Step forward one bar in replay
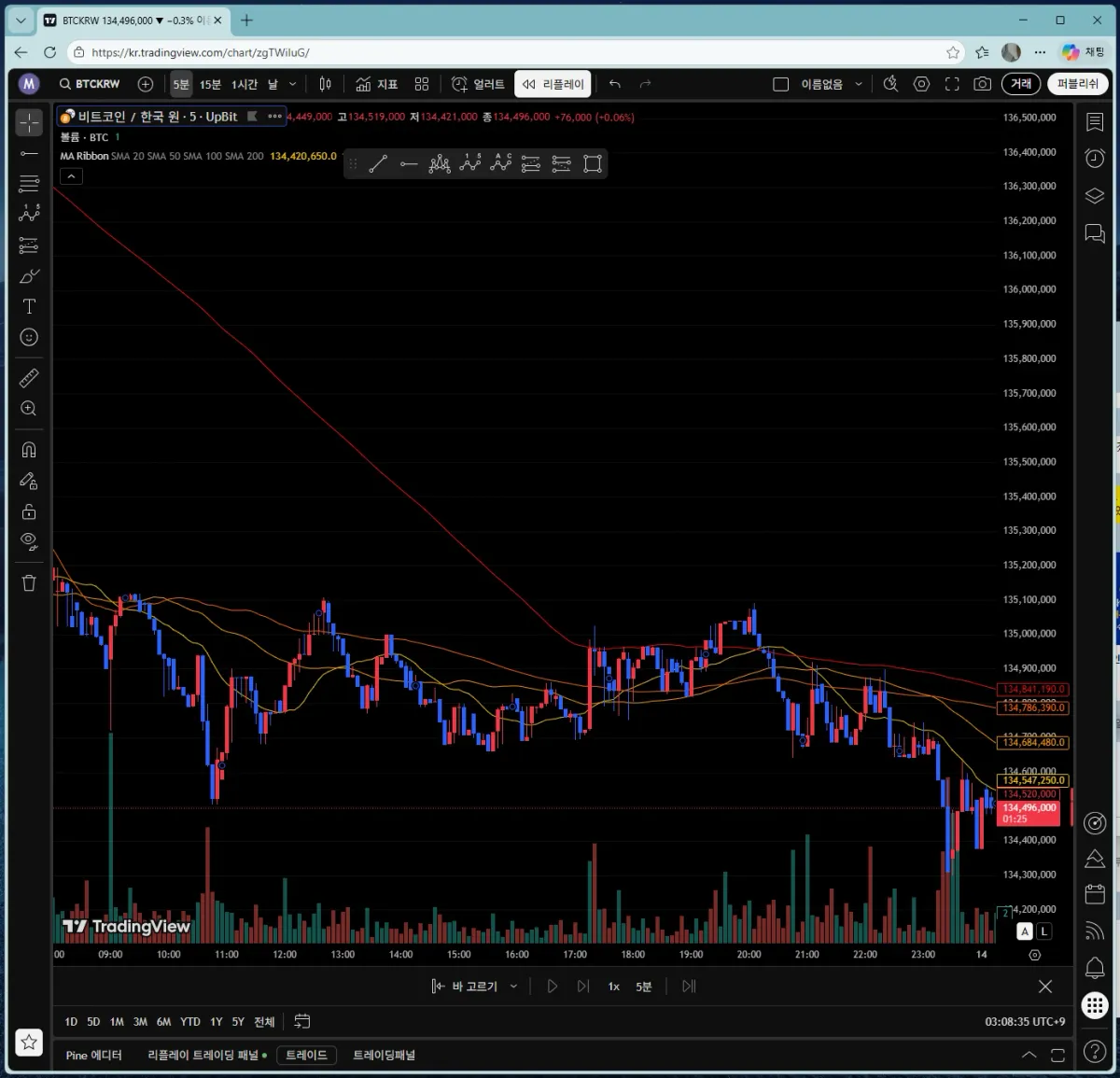 [583, 987]
